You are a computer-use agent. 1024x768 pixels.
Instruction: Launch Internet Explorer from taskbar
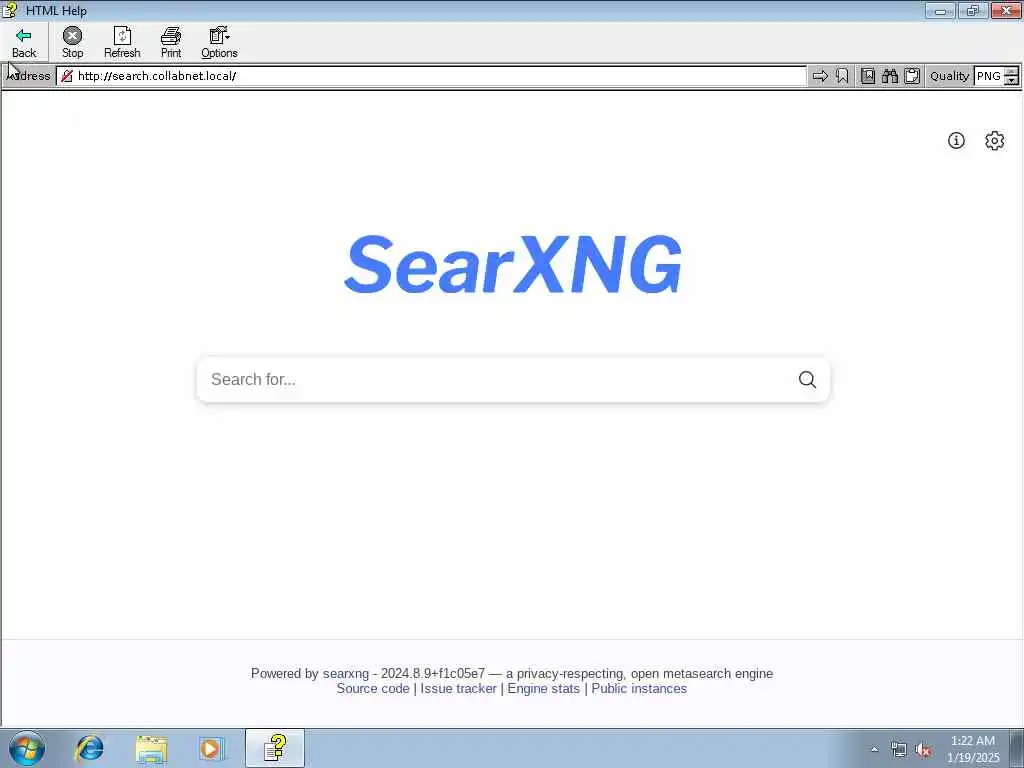[x=89, y=748]
